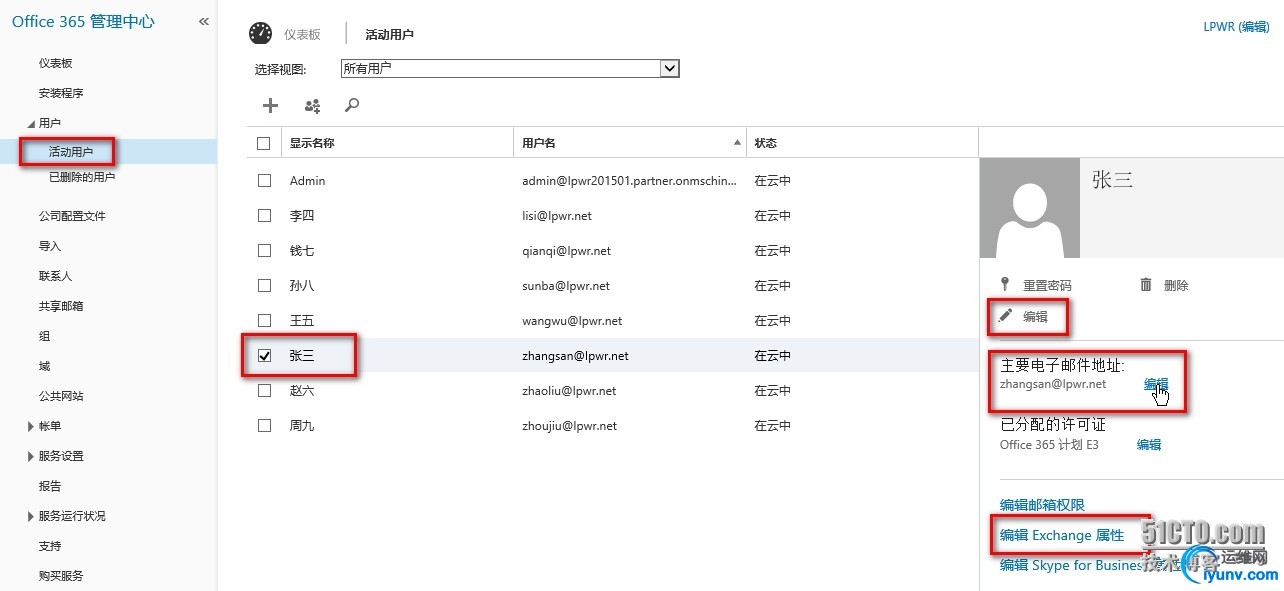This screenshot has height=591, width=1284.
Task: Select the lisi@lpwr.net username cell
Action: (557, 216)
